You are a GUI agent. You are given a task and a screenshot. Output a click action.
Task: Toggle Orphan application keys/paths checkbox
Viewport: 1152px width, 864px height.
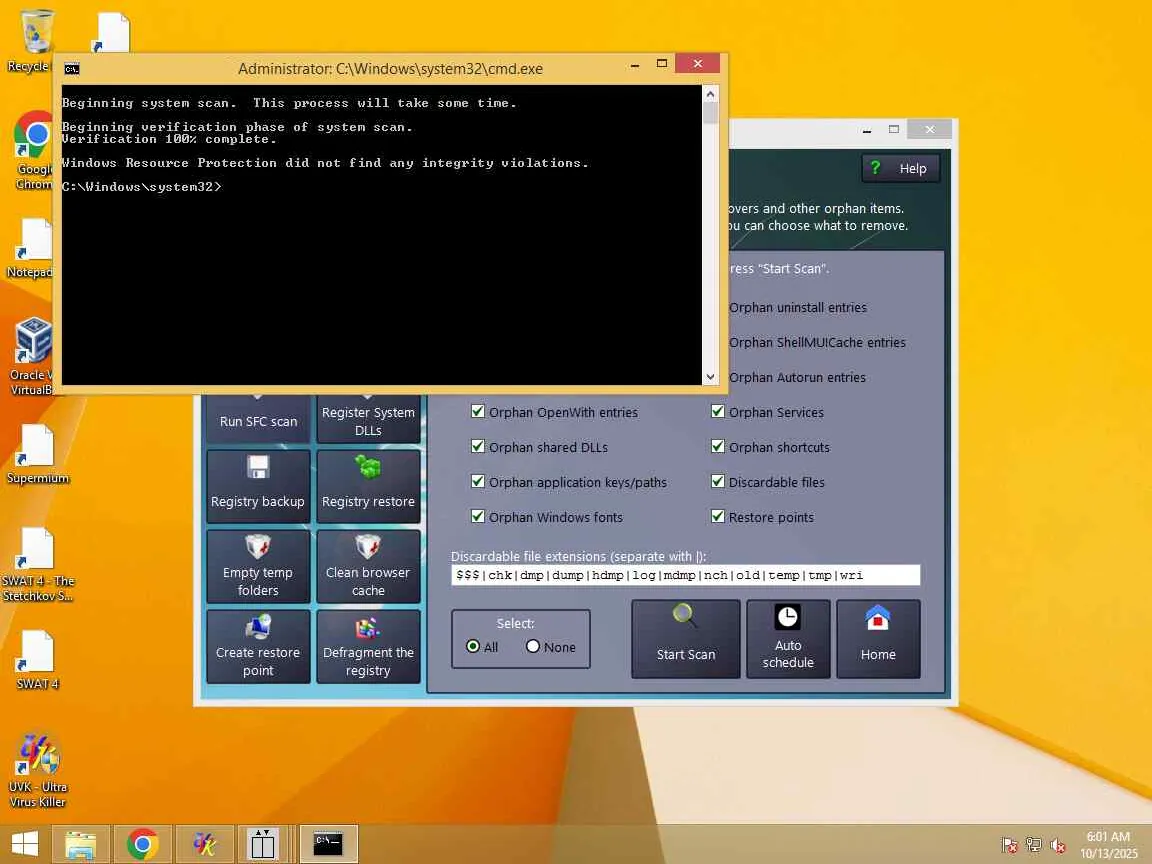pos(478,481)
